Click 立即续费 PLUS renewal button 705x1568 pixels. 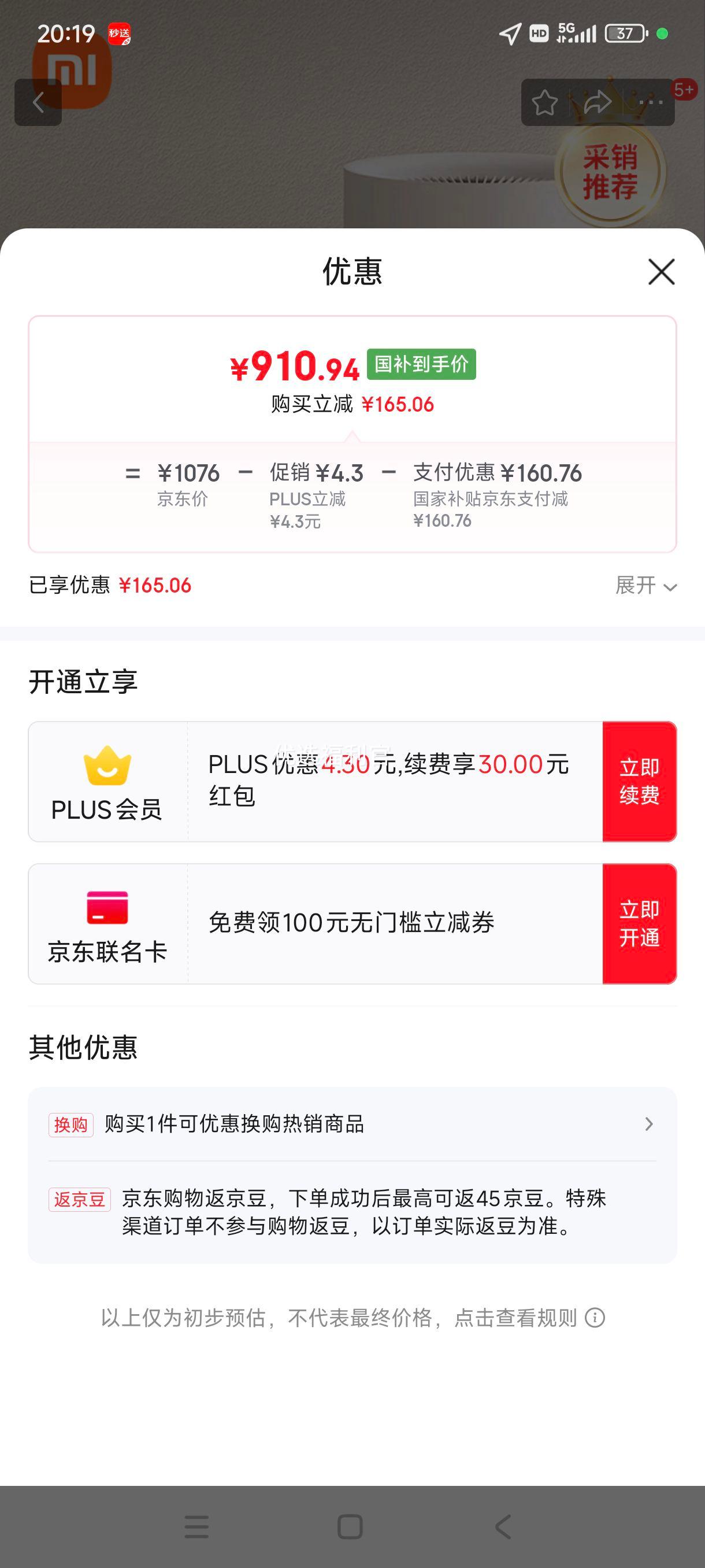point(639,782)
